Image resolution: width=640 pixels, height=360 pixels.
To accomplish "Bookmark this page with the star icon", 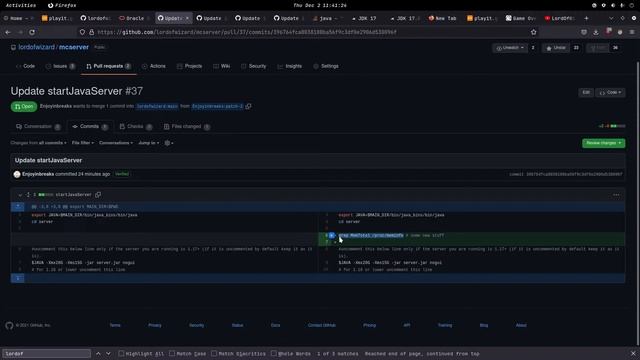I will pos(533,32).
